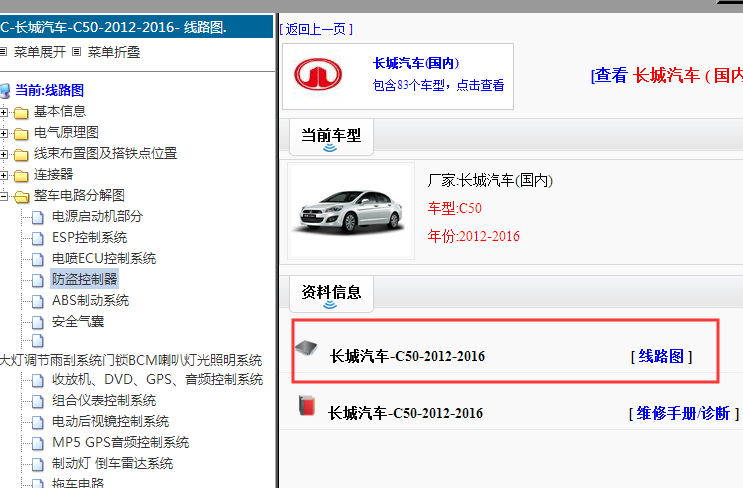Click the folder icon beside 基本信息
Viewport: 743px width, 488px height.
click(21, 112)
